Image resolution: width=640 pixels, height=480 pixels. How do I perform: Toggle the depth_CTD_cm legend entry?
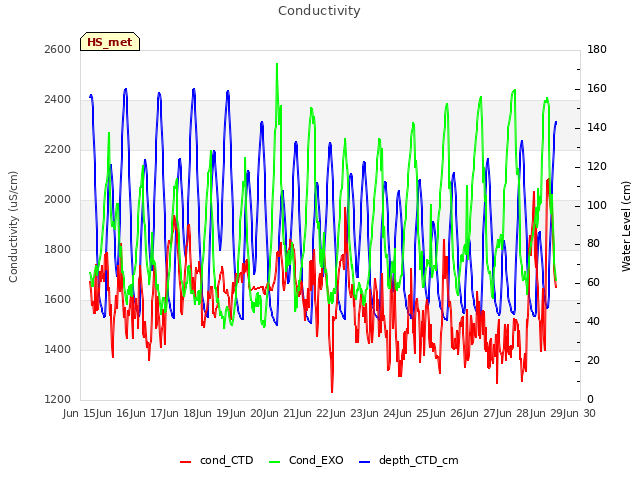(x=409, y=460)
